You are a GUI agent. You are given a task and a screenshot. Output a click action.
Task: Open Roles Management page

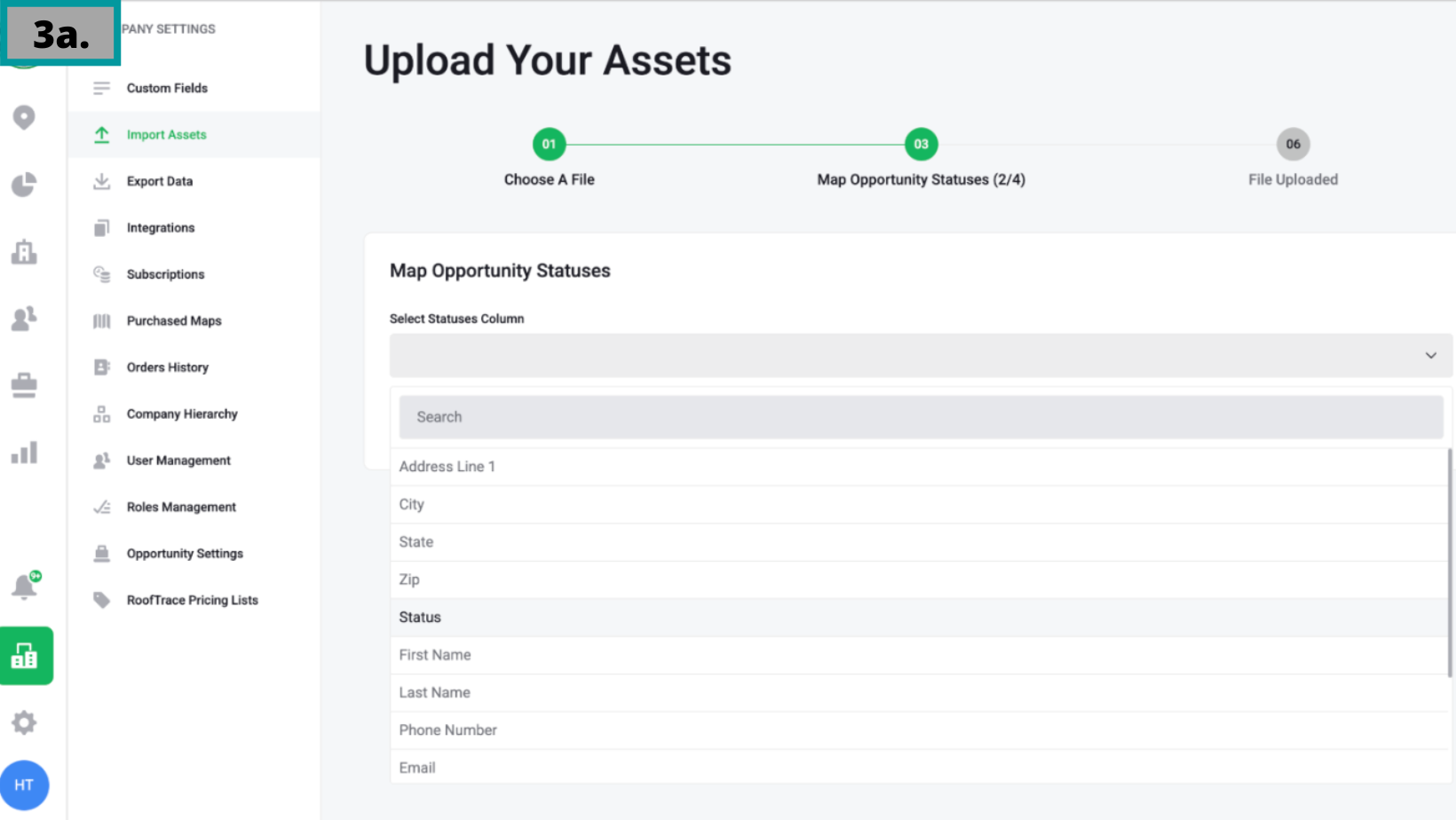pos(181,508)
